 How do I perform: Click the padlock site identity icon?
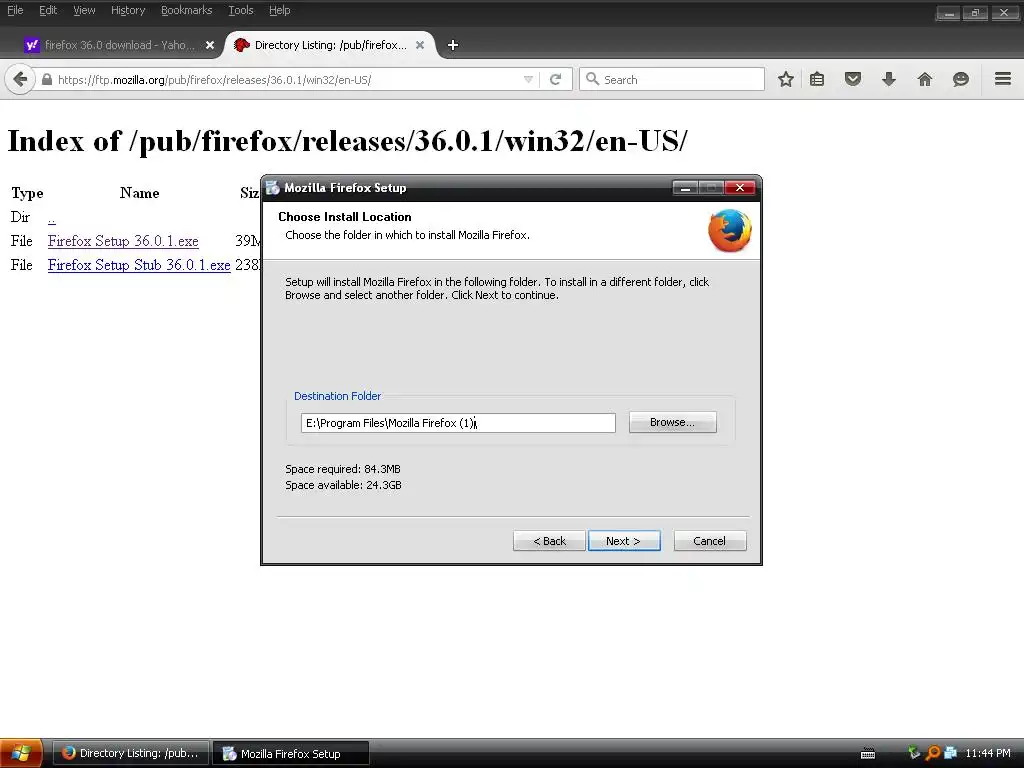[x=46, y=80]
